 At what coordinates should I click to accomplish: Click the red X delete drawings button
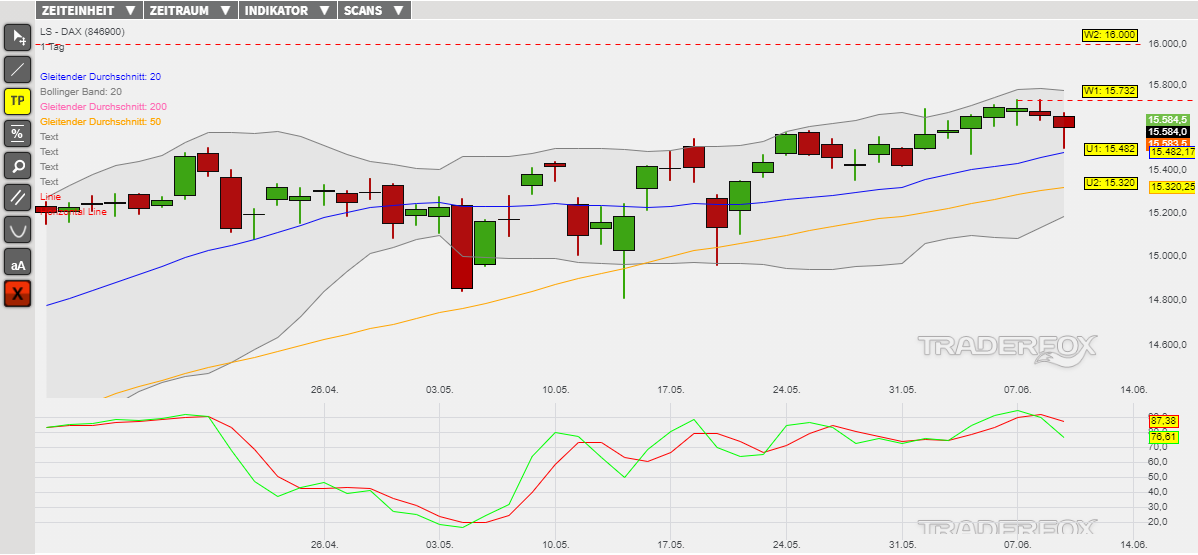[18, 294]
